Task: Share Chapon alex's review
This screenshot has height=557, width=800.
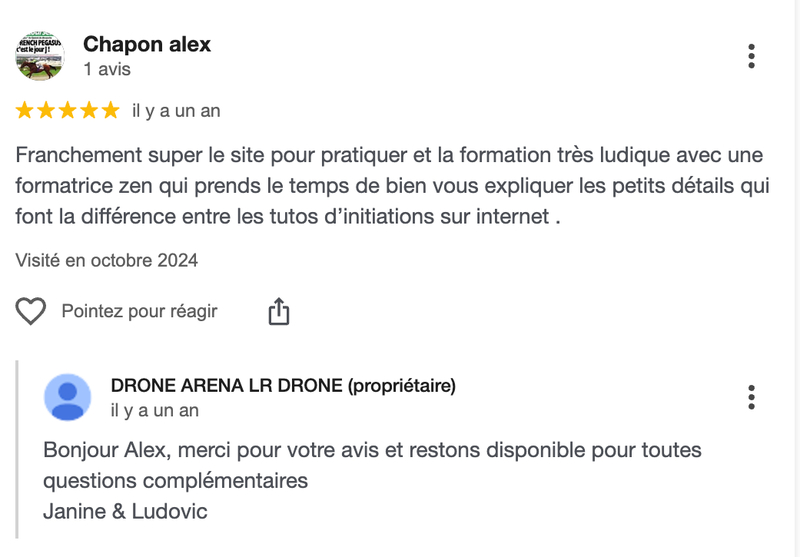Action: pyautogui.click(x=279, y=312)
